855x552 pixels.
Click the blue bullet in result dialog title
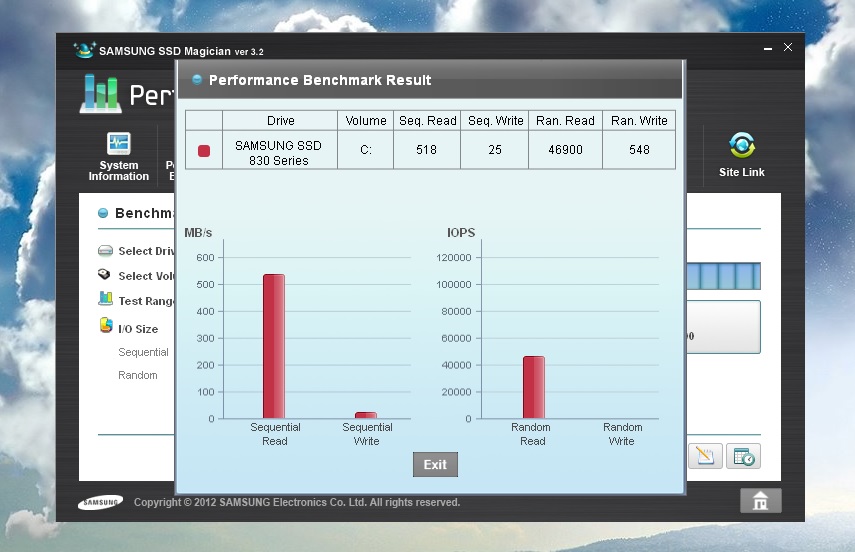(197, 80)
